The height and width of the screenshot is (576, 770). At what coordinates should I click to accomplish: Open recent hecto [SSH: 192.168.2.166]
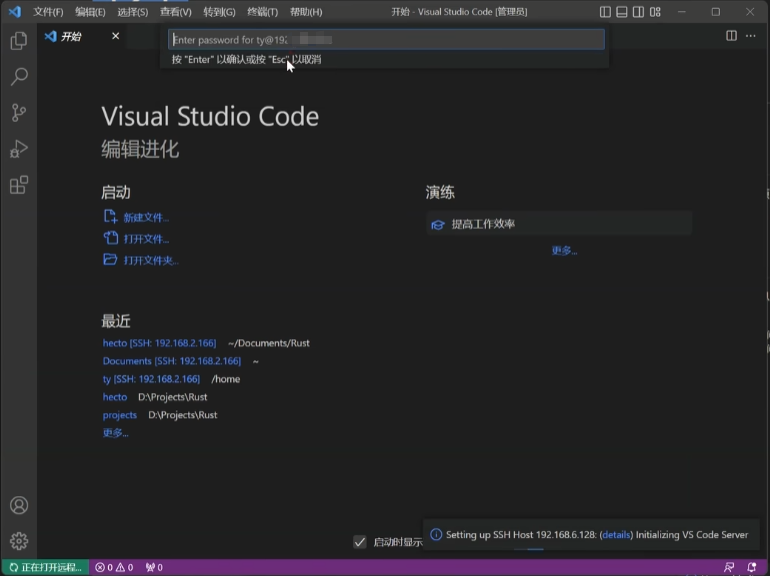(x=159, y=343)
